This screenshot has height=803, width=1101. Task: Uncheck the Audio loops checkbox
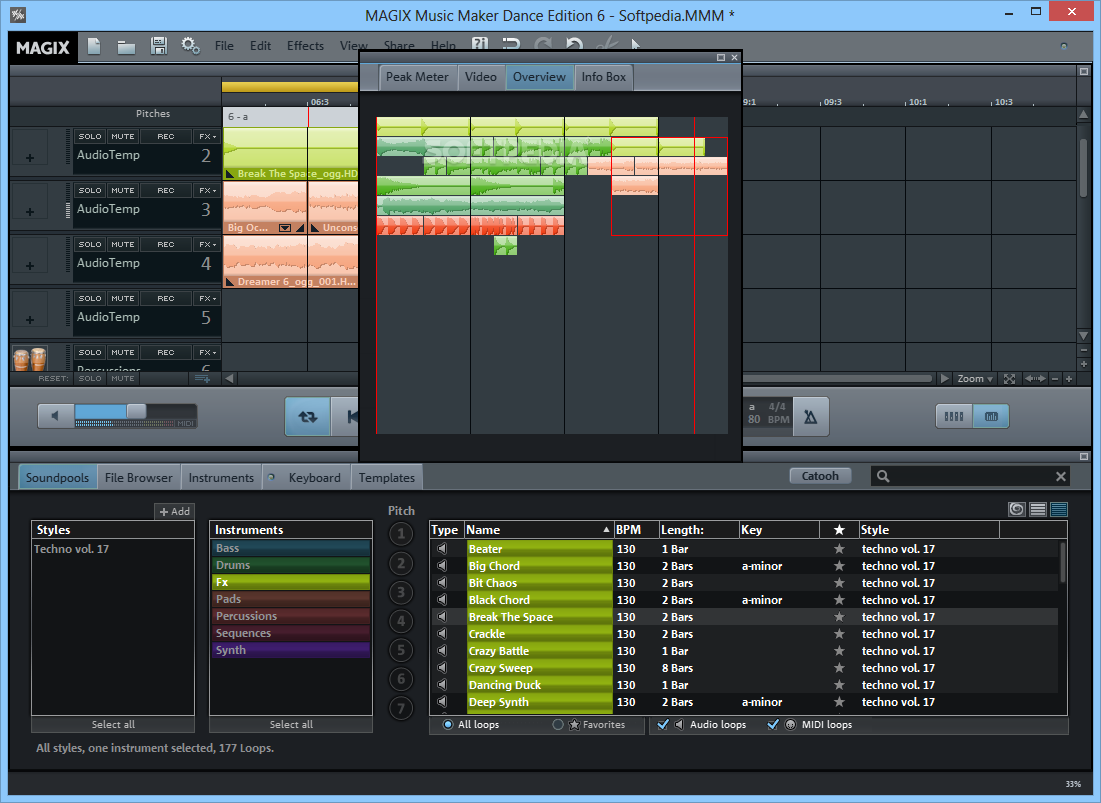coord(663,724)
